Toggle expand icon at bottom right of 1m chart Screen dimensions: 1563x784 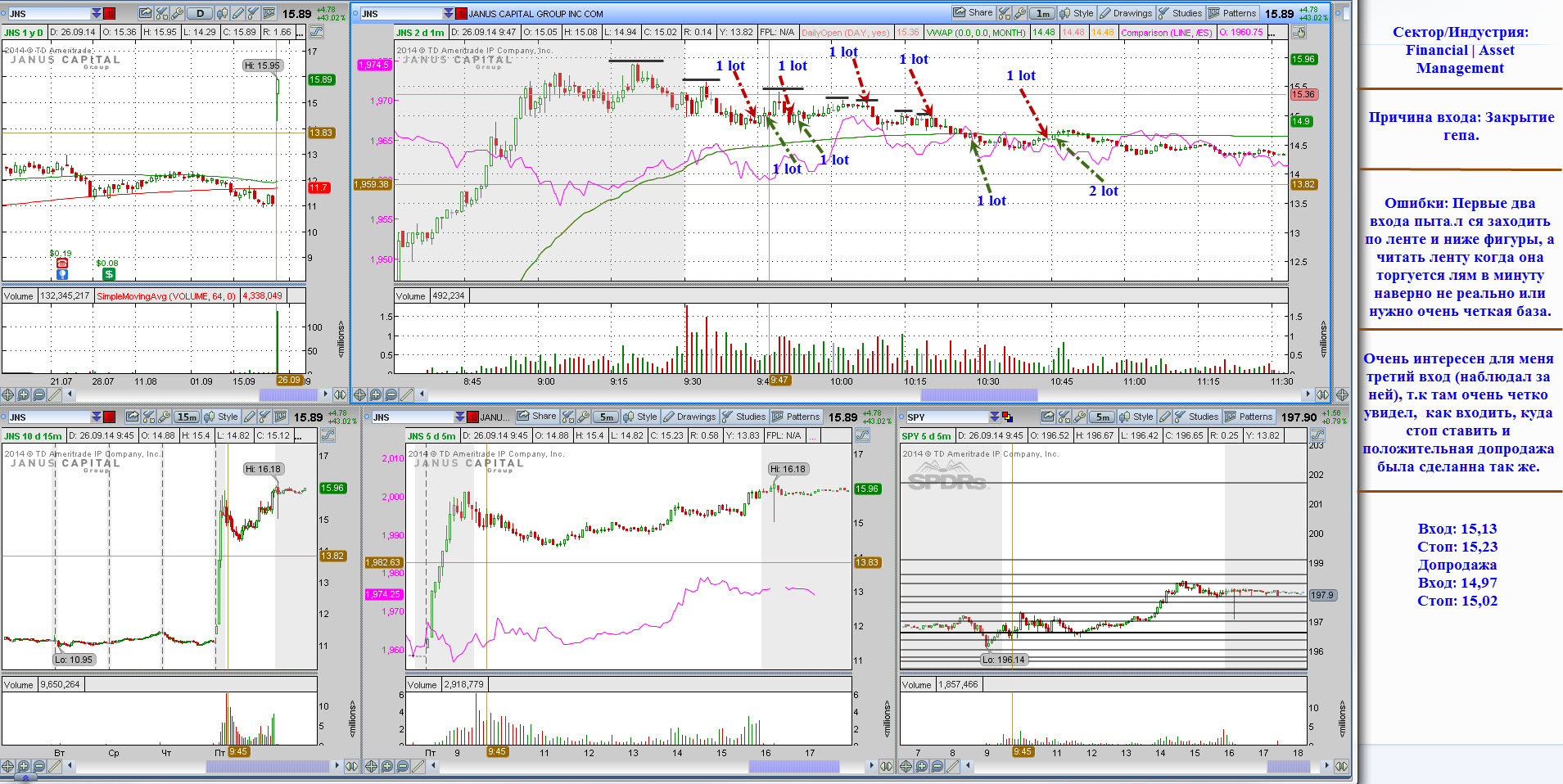(x=1323, y=394)
